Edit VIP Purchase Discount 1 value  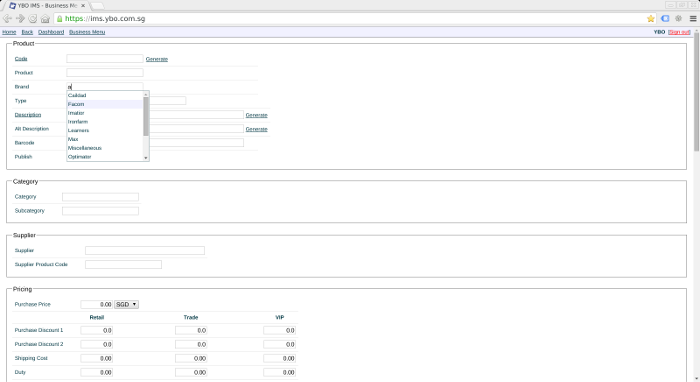(279, 330)
